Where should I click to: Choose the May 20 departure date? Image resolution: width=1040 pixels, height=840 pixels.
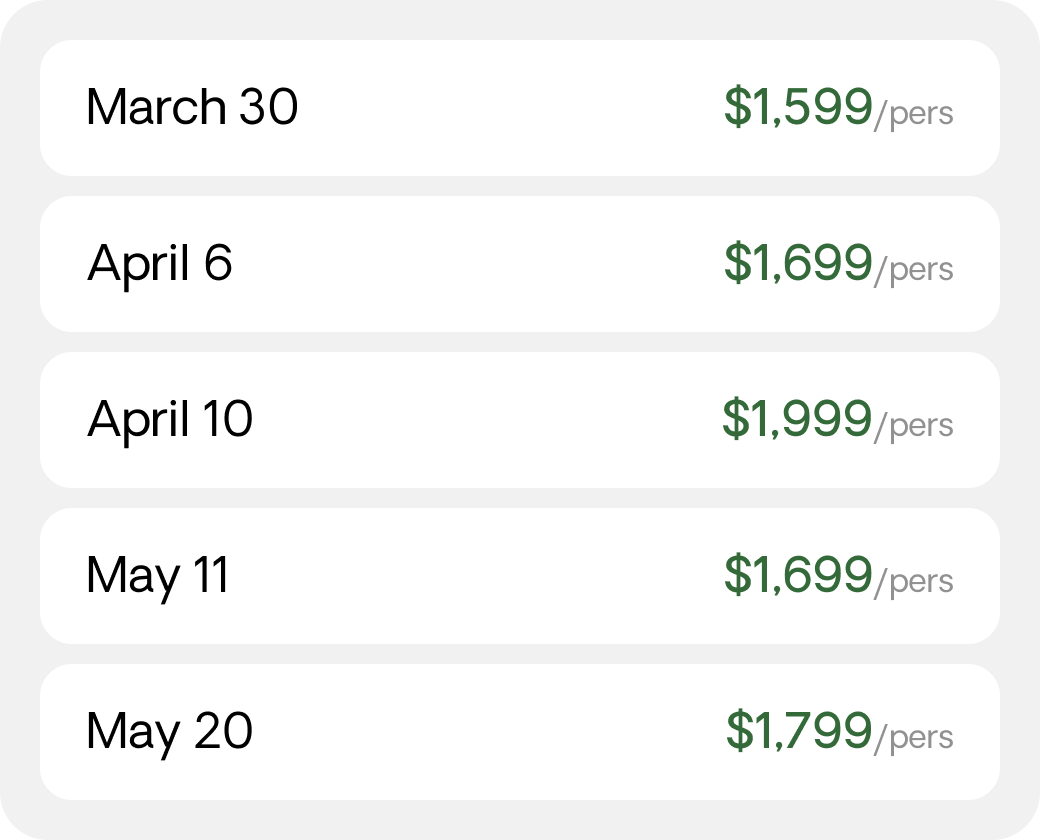520,731
